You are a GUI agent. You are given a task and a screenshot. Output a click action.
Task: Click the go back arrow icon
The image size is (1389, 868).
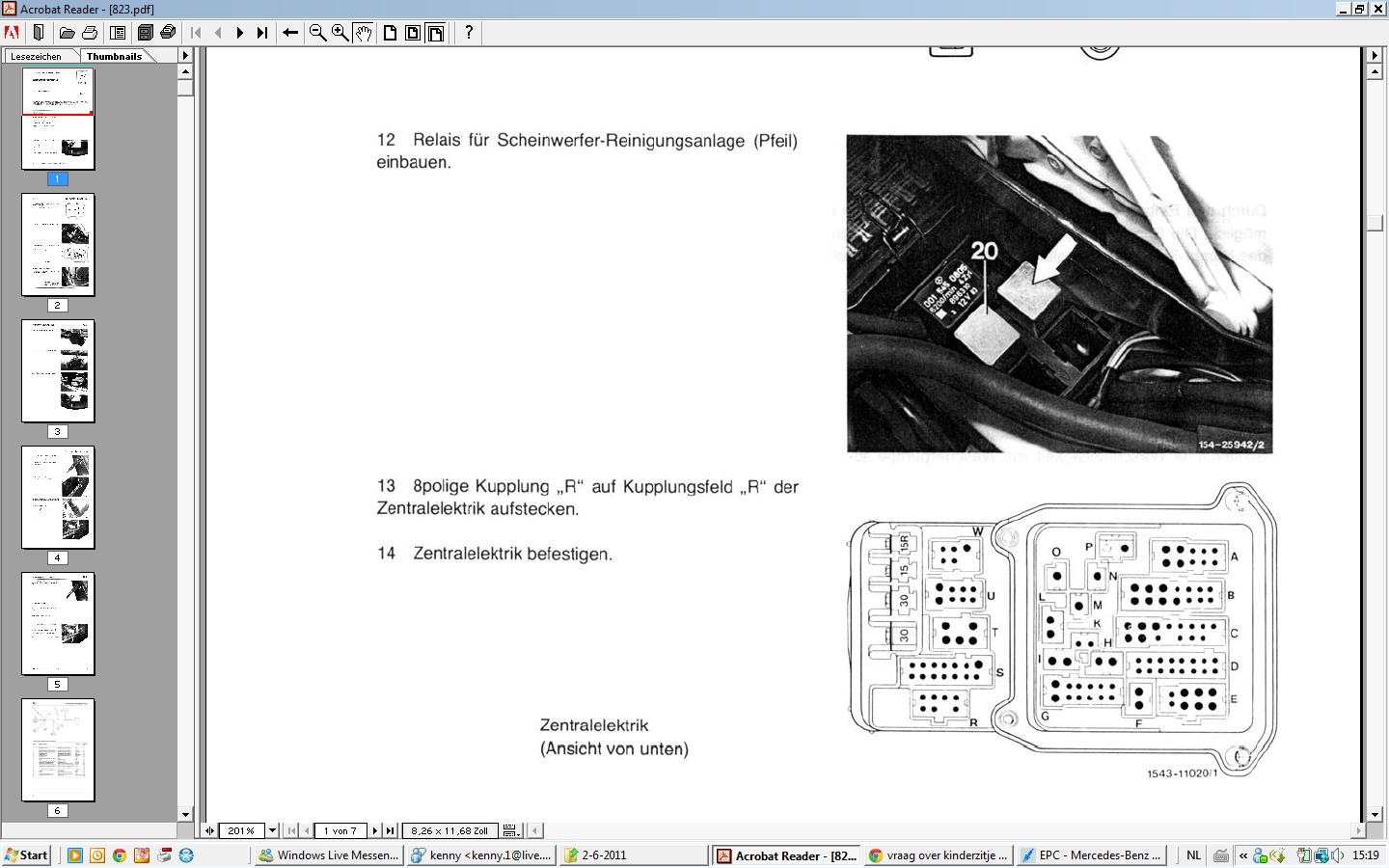point(289,32)
